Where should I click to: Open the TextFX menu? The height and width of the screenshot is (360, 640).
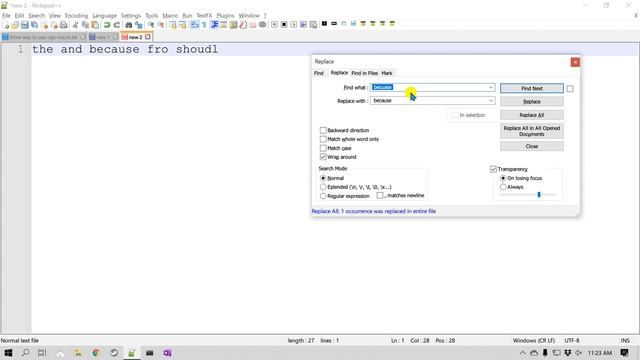[204, 16]
